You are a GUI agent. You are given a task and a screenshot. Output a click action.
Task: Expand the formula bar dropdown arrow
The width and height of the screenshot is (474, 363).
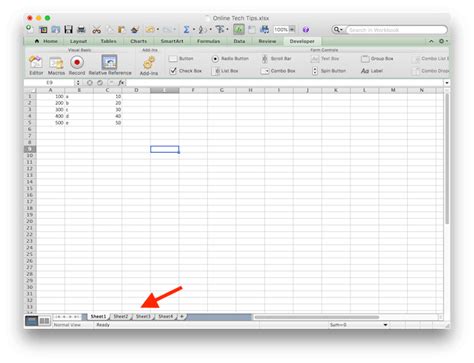(x=447, y=83)
